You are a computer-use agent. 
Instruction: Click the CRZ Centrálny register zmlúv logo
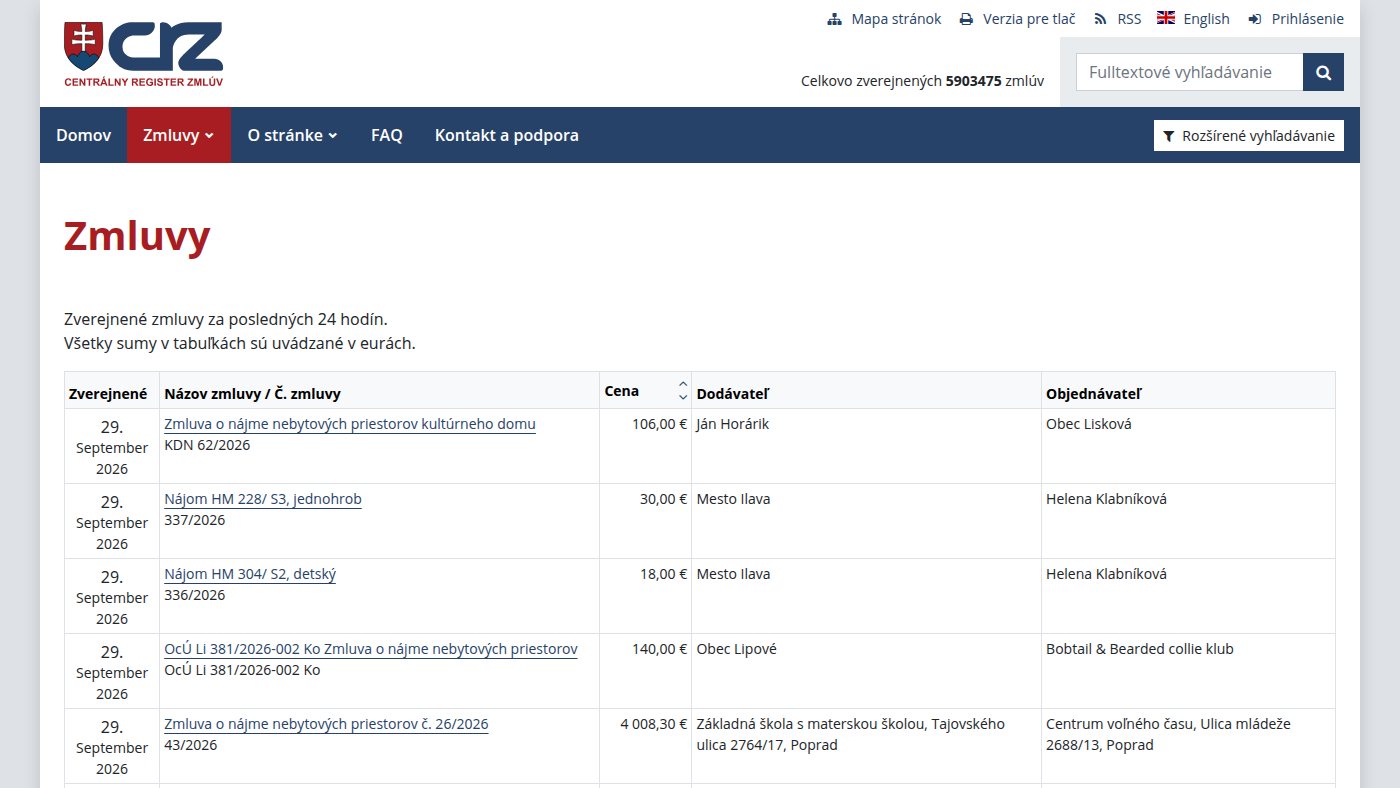coord(144,54)
